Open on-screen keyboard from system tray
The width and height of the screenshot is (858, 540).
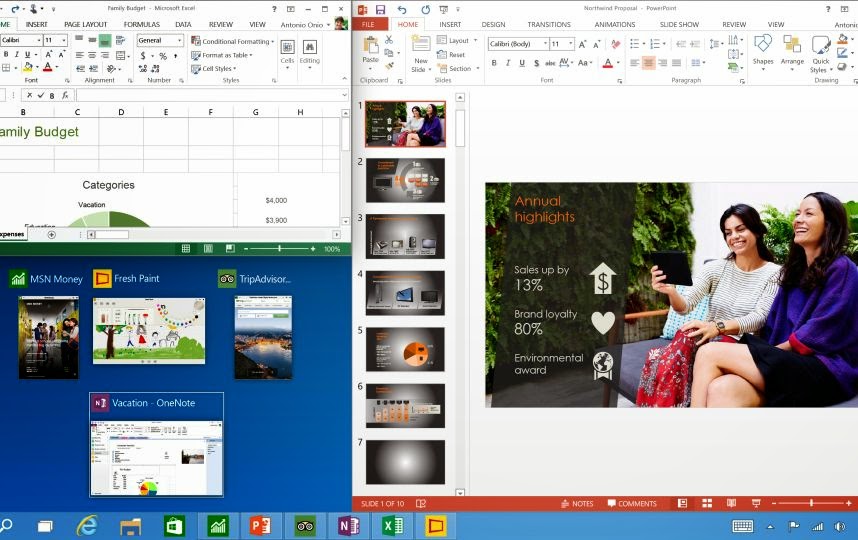point(743,526)
